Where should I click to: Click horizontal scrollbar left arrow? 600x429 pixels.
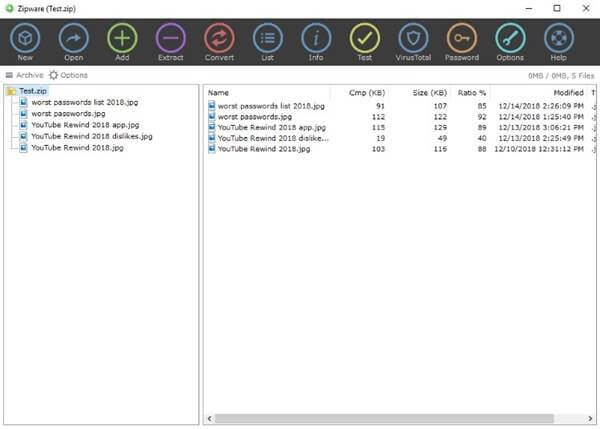pos(209,419)
